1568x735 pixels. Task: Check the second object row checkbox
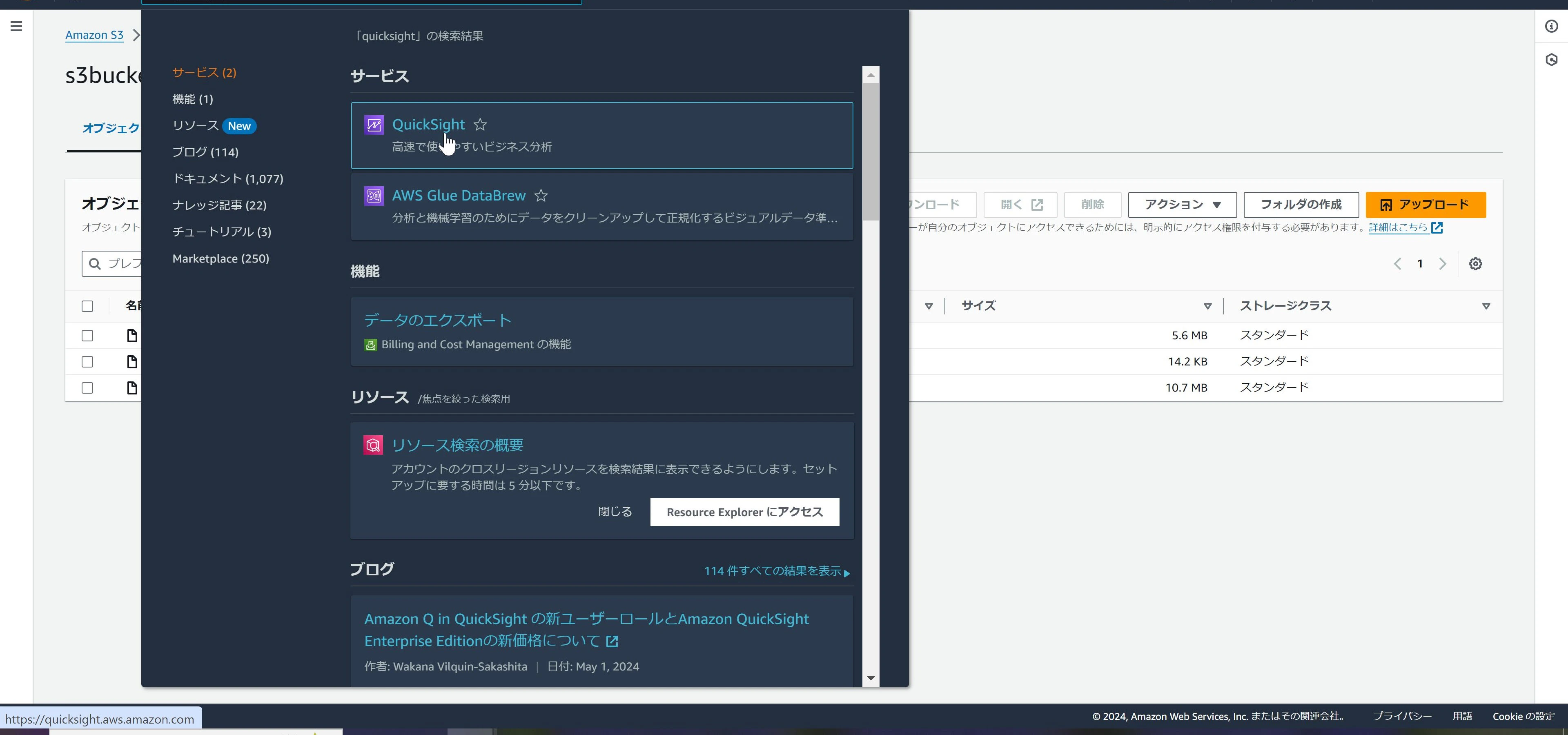point(88,362)
